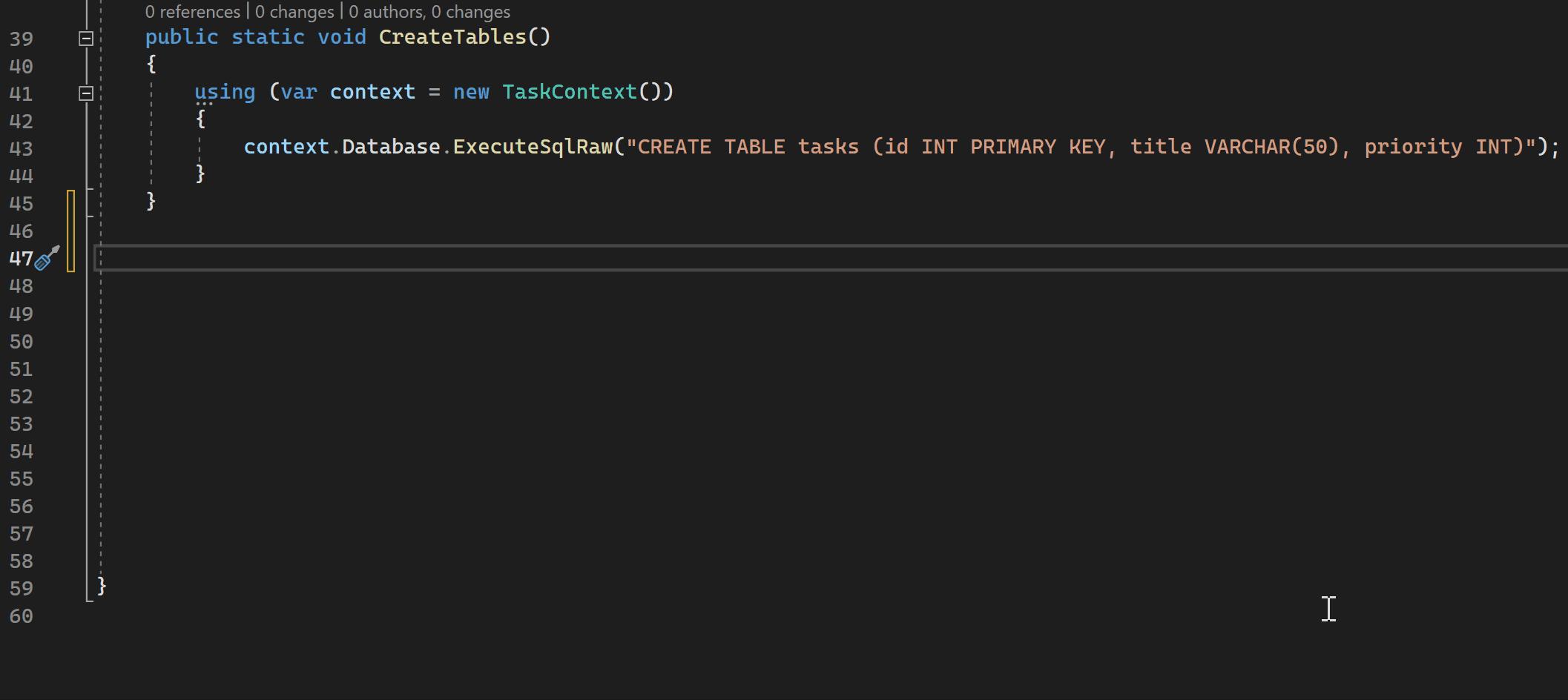The height and width of the screenshot is (700, 1568).
Task: Click line number 39 to select the method signature
Action: 20,39
